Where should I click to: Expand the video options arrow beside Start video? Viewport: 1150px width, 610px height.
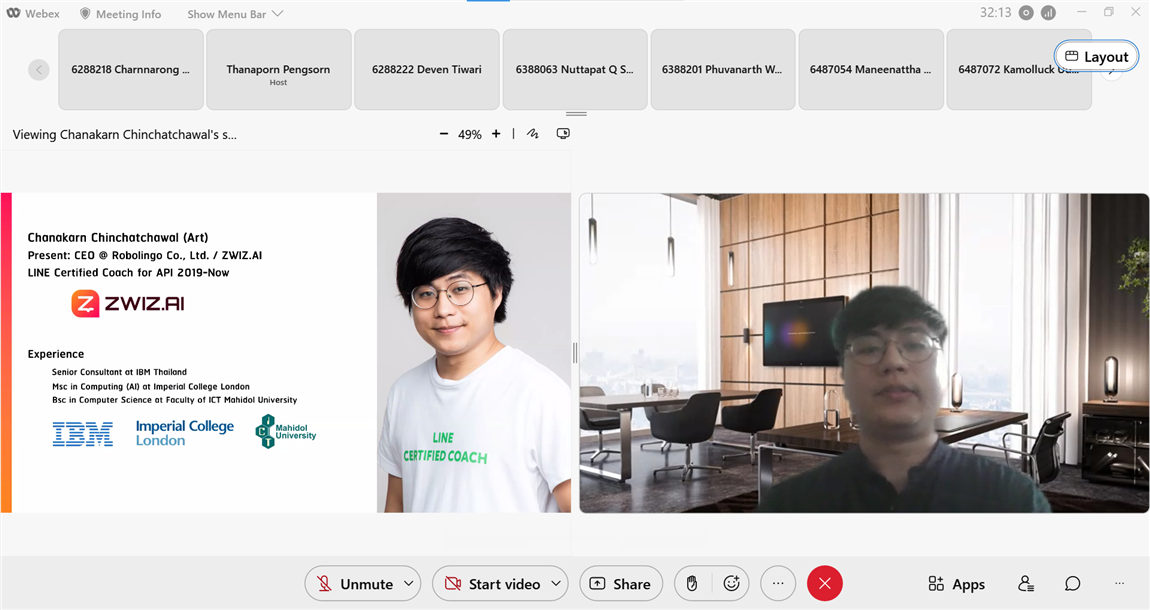click(555, 584)
